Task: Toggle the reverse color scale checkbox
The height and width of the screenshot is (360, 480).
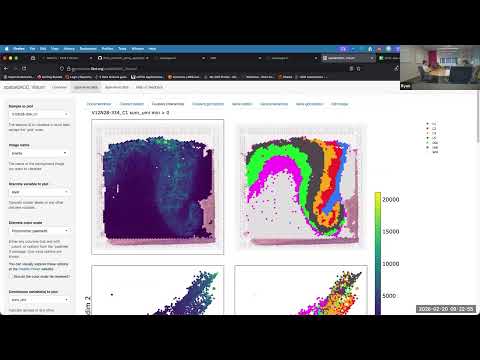Action: (x=11, y=276)
